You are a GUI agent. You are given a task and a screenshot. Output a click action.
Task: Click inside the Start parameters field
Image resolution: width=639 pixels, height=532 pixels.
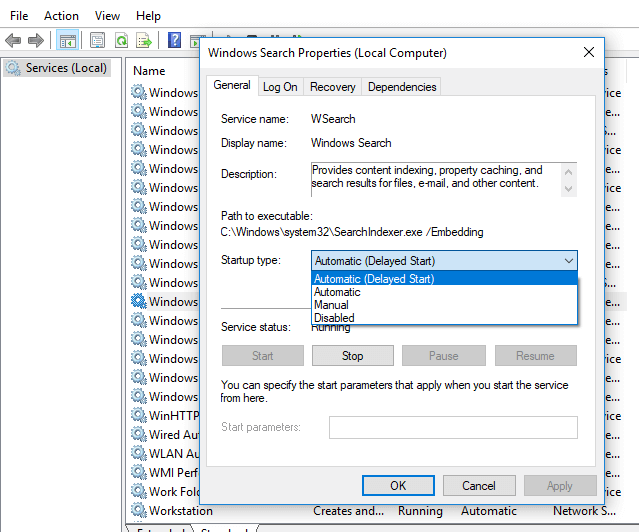(453, 427)
